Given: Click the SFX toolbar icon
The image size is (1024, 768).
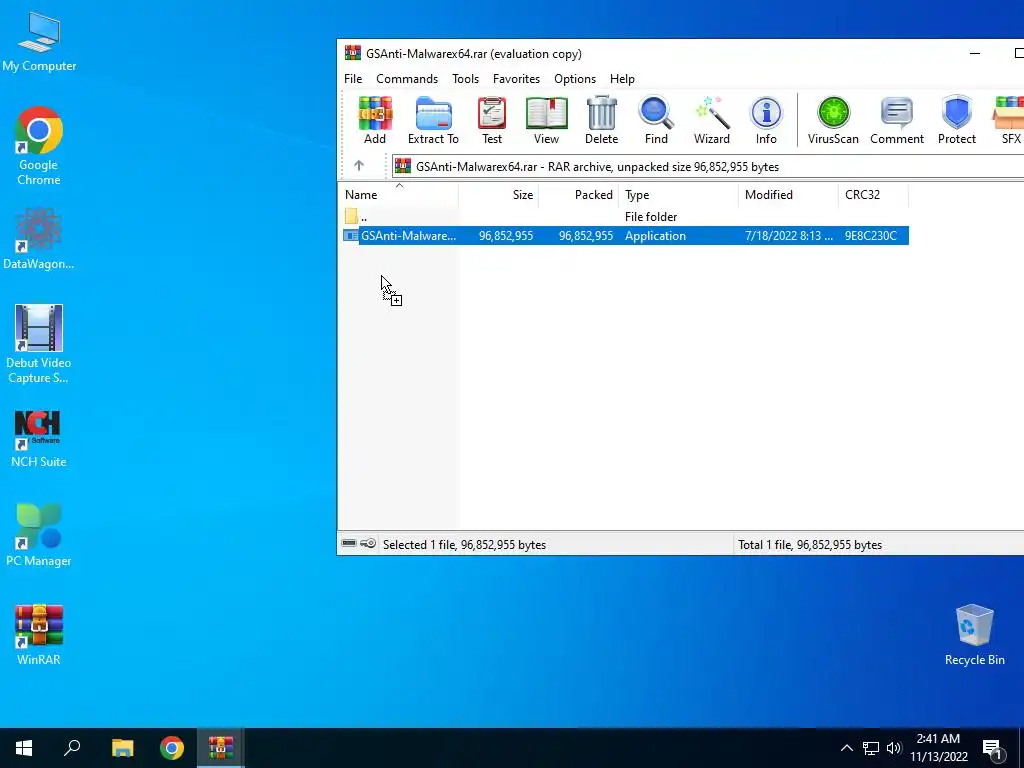Looking at the screenshot, I should click(x=1008, y=120).
